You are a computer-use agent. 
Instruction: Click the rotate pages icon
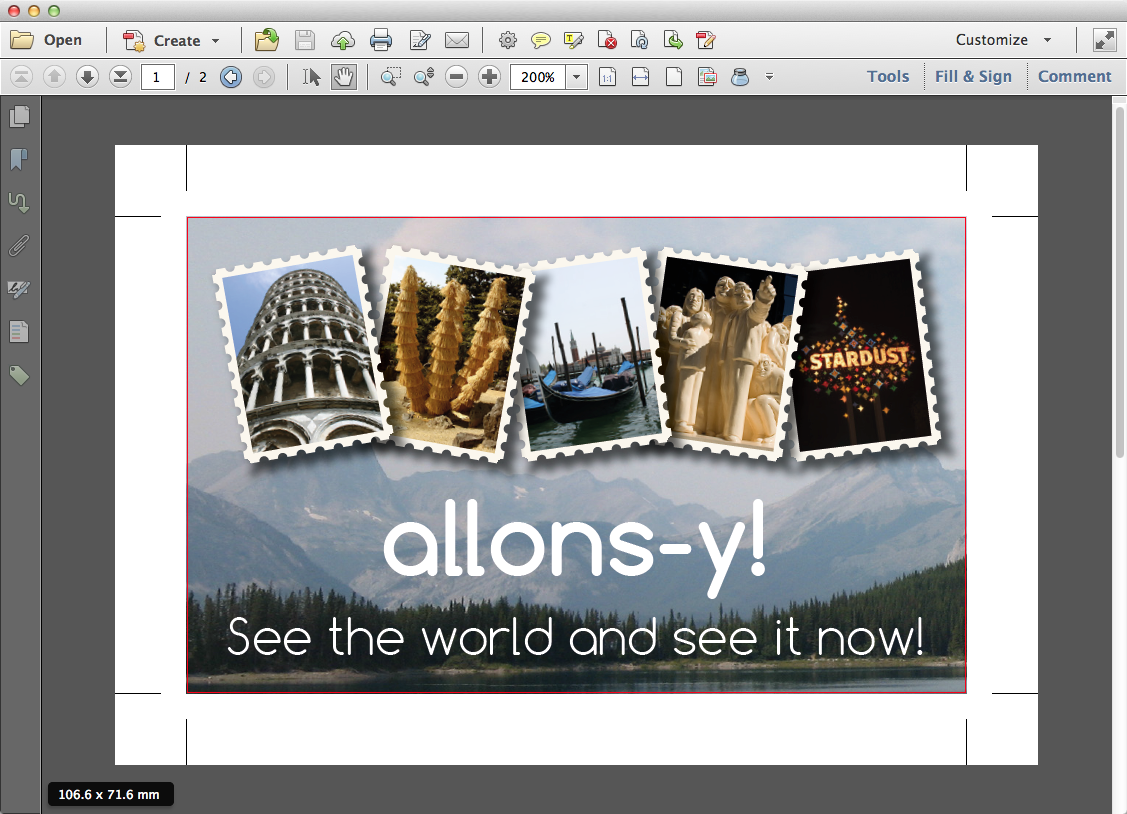pos(640,40)
